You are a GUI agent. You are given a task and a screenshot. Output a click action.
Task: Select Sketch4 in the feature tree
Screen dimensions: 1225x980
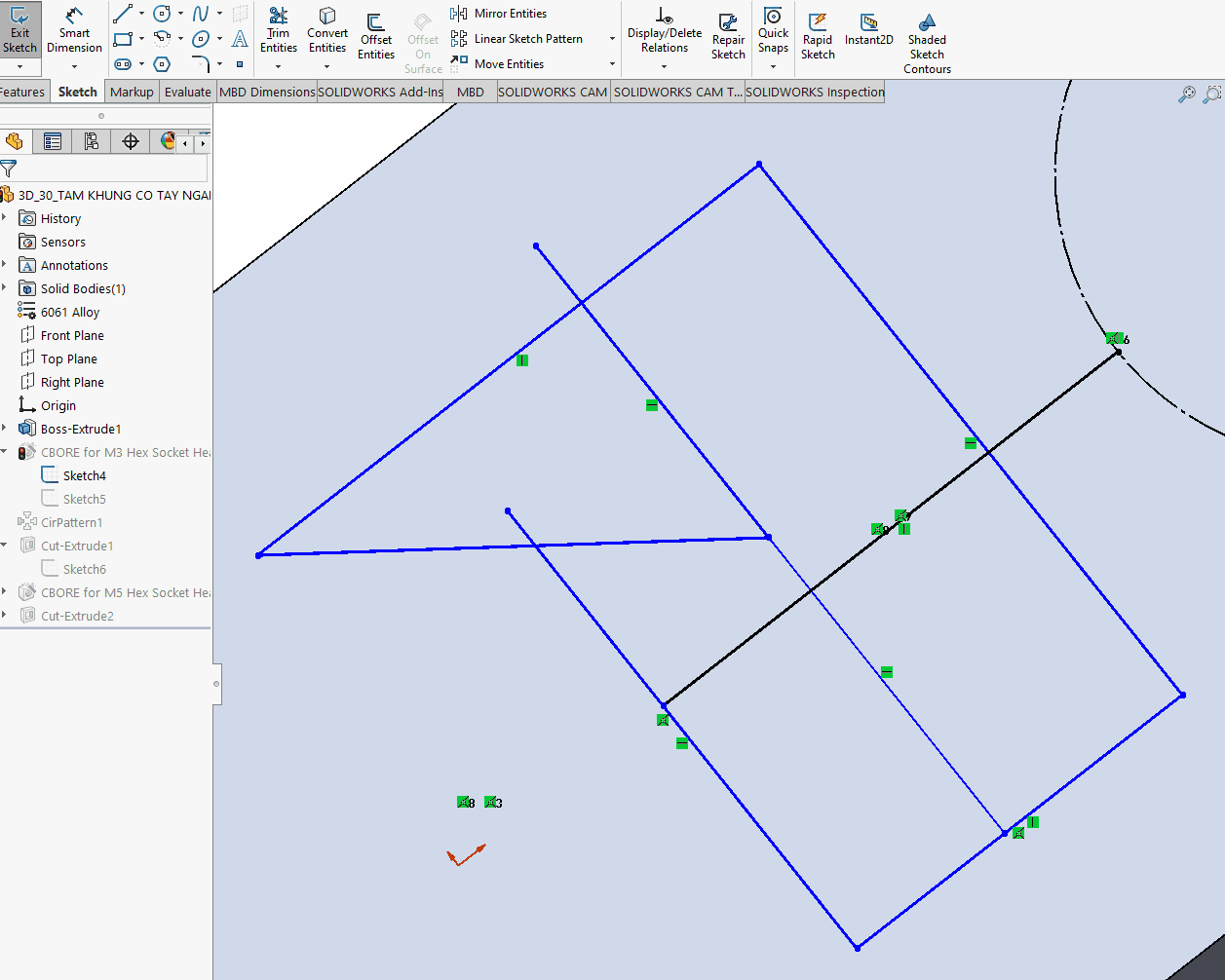point(84,475)
